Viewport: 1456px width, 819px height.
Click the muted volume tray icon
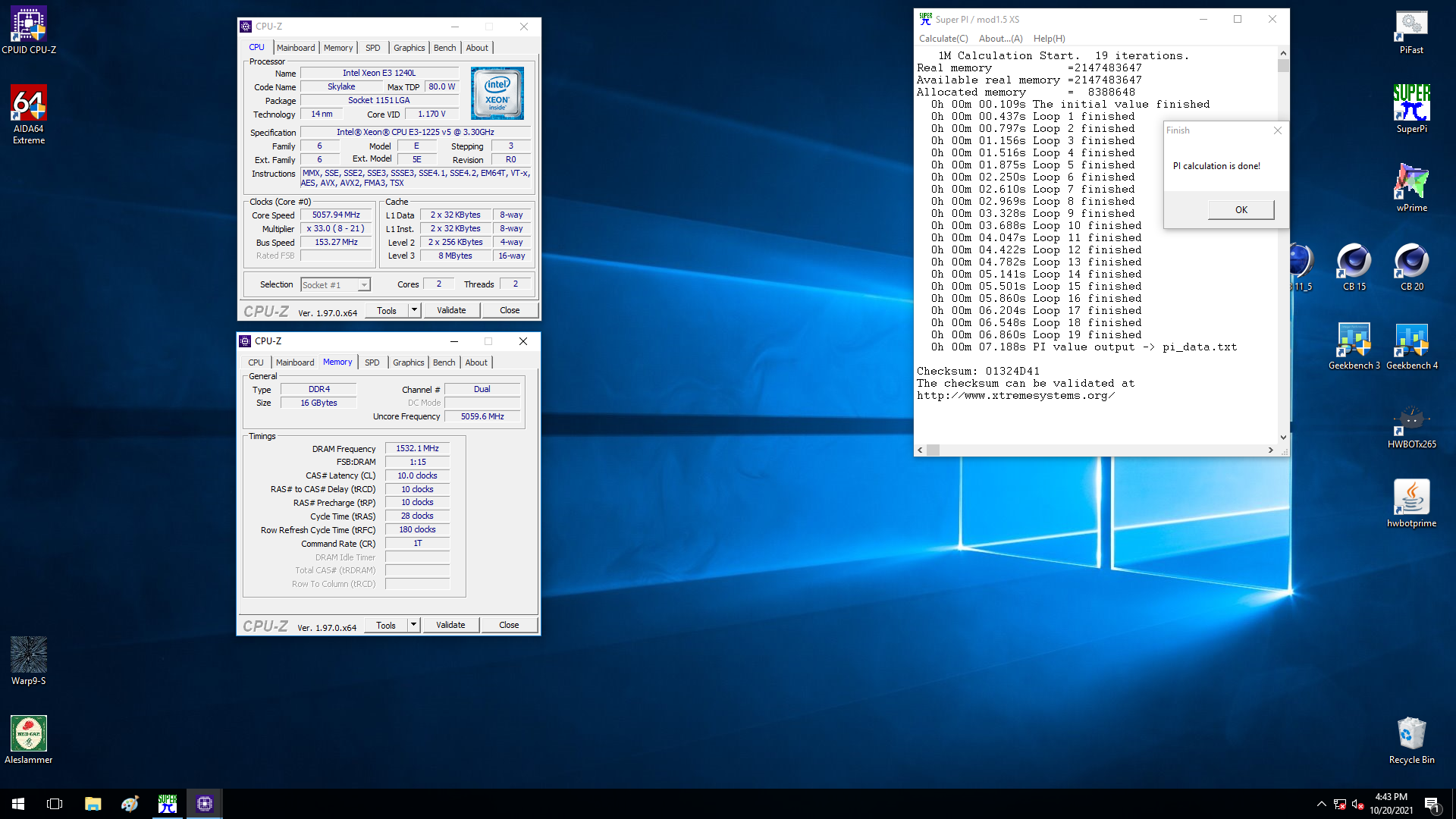pyautogui.click(x=1358, y=804)
